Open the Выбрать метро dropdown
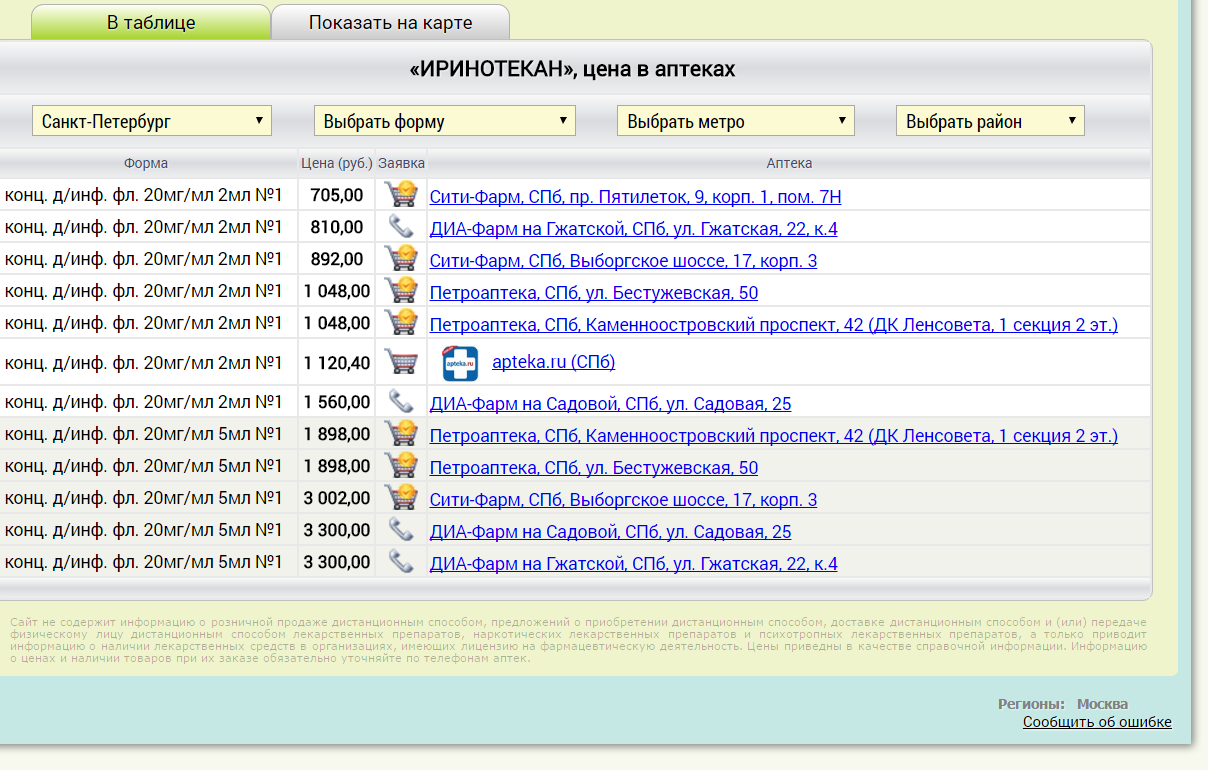The image size is (1208, 770). pyautogui.click(x=736, y=122)
